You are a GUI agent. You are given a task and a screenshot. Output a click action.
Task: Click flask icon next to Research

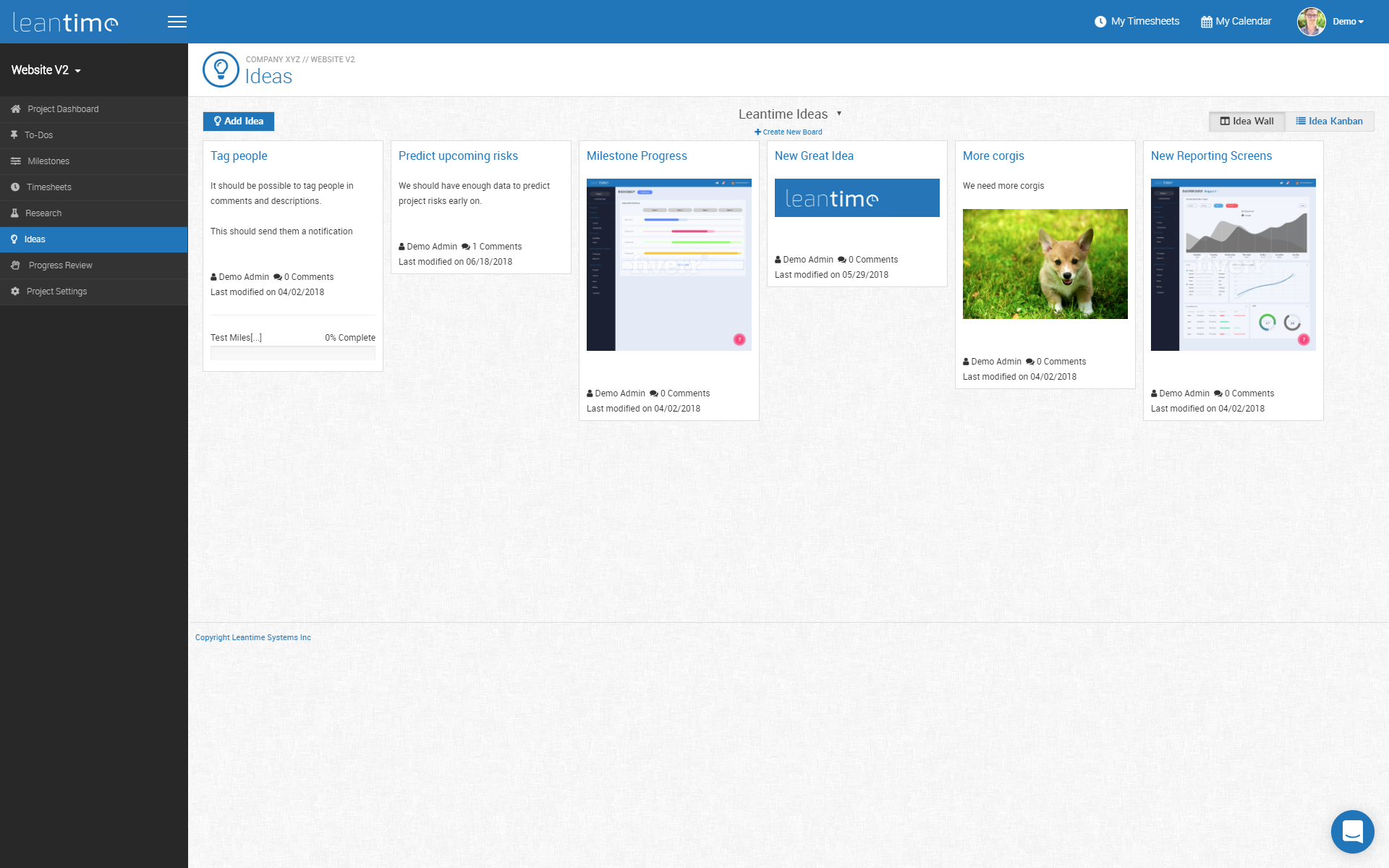click(14, 213)
